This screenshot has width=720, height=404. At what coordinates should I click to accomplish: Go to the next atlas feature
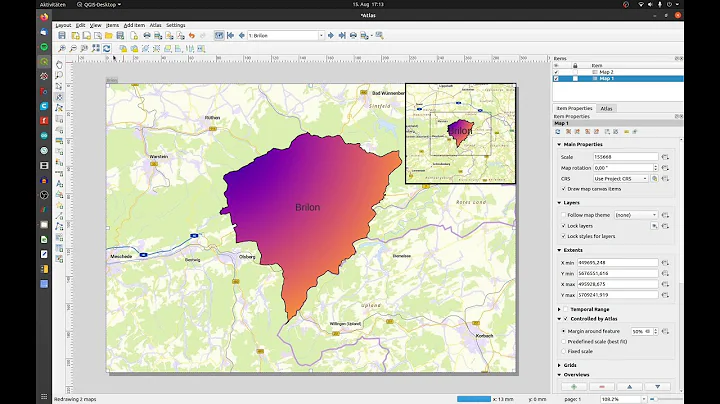point(331,35)
